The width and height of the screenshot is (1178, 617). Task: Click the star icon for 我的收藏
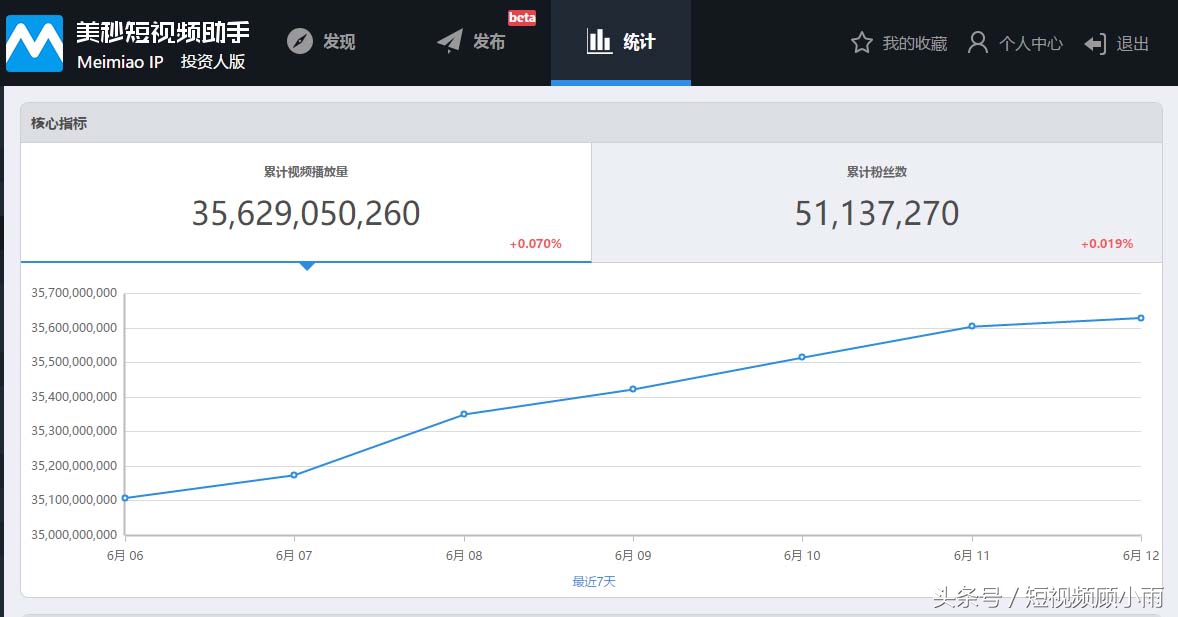point(861,43)
